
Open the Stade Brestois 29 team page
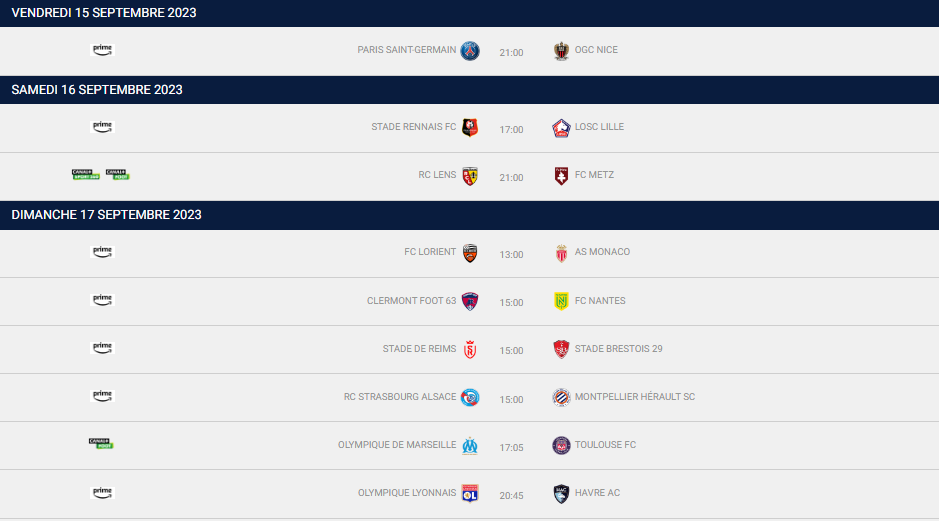point(619,349)
